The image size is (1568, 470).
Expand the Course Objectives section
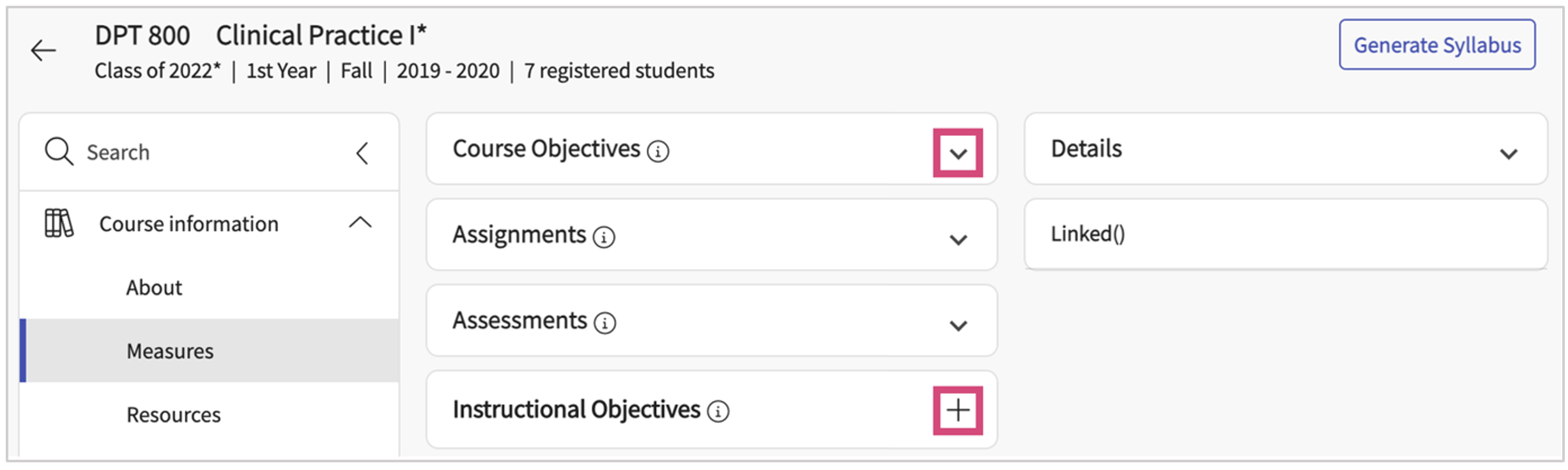[958, 153]
